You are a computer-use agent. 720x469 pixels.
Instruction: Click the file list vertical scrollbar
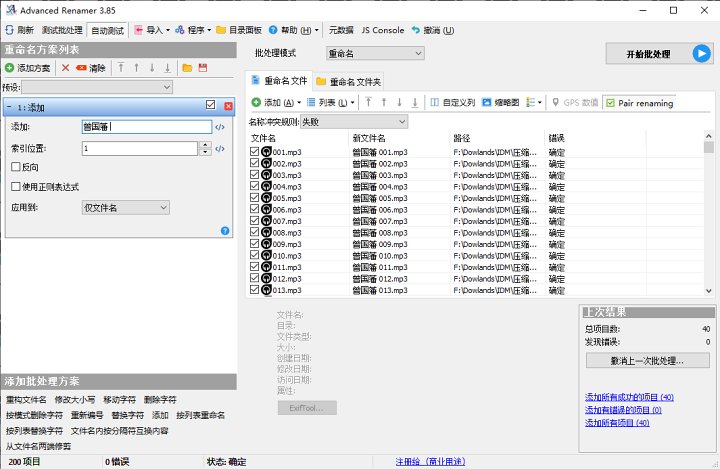708,220
